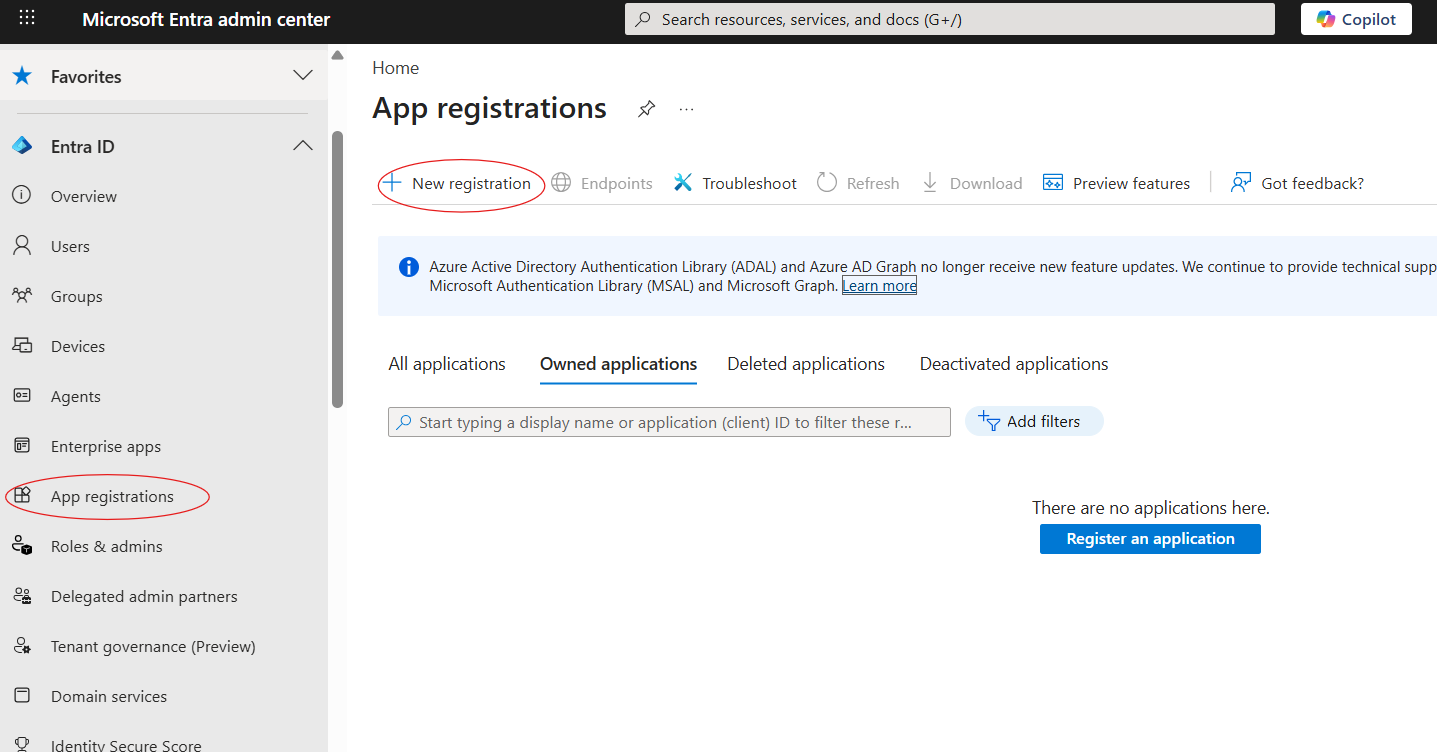Open the ellipsis more options menu
1437x752 pixels.
point(686,109)
